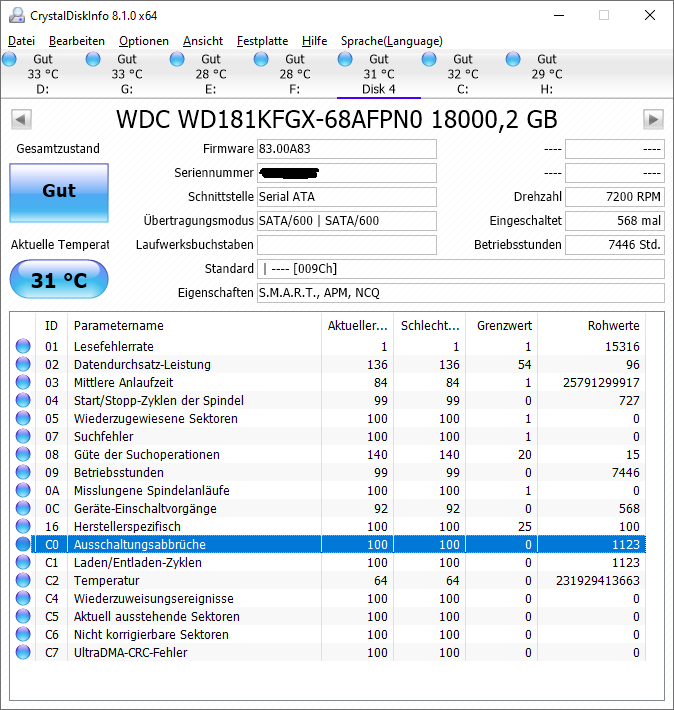Click status orb of ID 09 Betriebsstunden row
The image size is (674, 710).
point(23,472)
